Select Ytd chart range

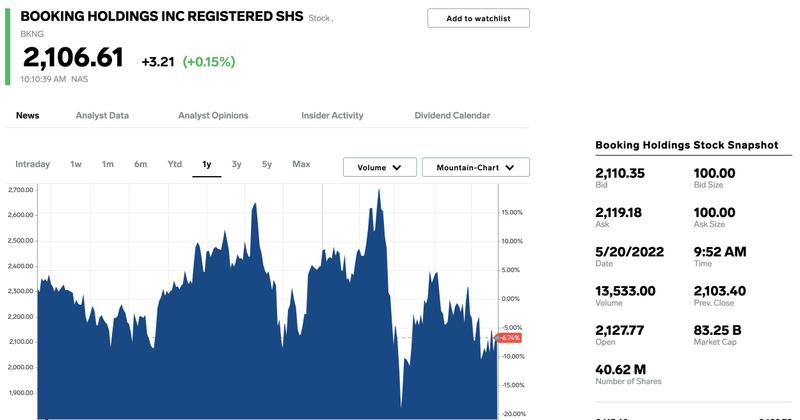pos(174,164)
